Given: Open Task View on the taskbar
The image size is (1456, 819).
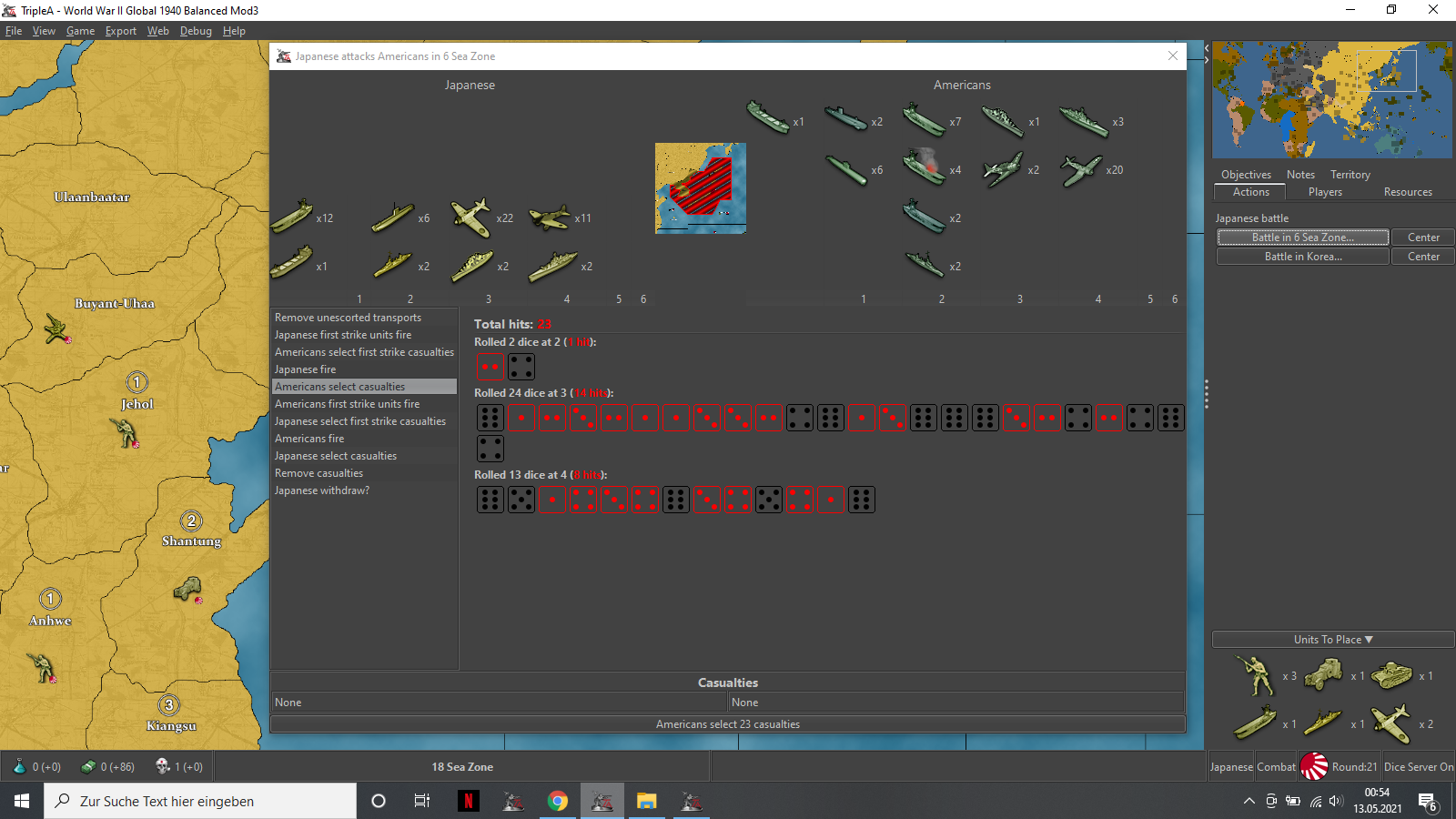Looking at the screenshot, I should click(x=421, y=801).
